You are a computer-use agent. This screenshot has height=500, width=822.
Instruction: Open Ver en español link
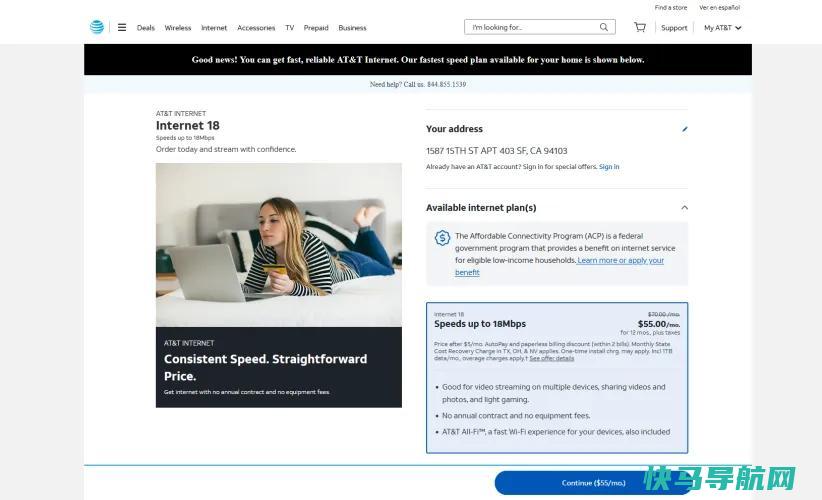(719, 8)
